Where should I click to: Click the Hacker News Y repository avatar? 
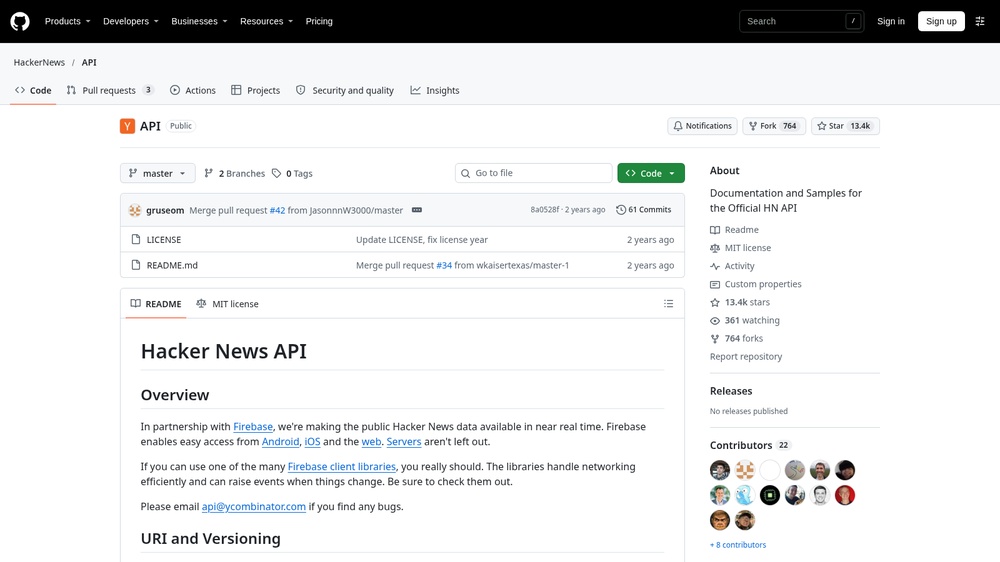point(128,126)
